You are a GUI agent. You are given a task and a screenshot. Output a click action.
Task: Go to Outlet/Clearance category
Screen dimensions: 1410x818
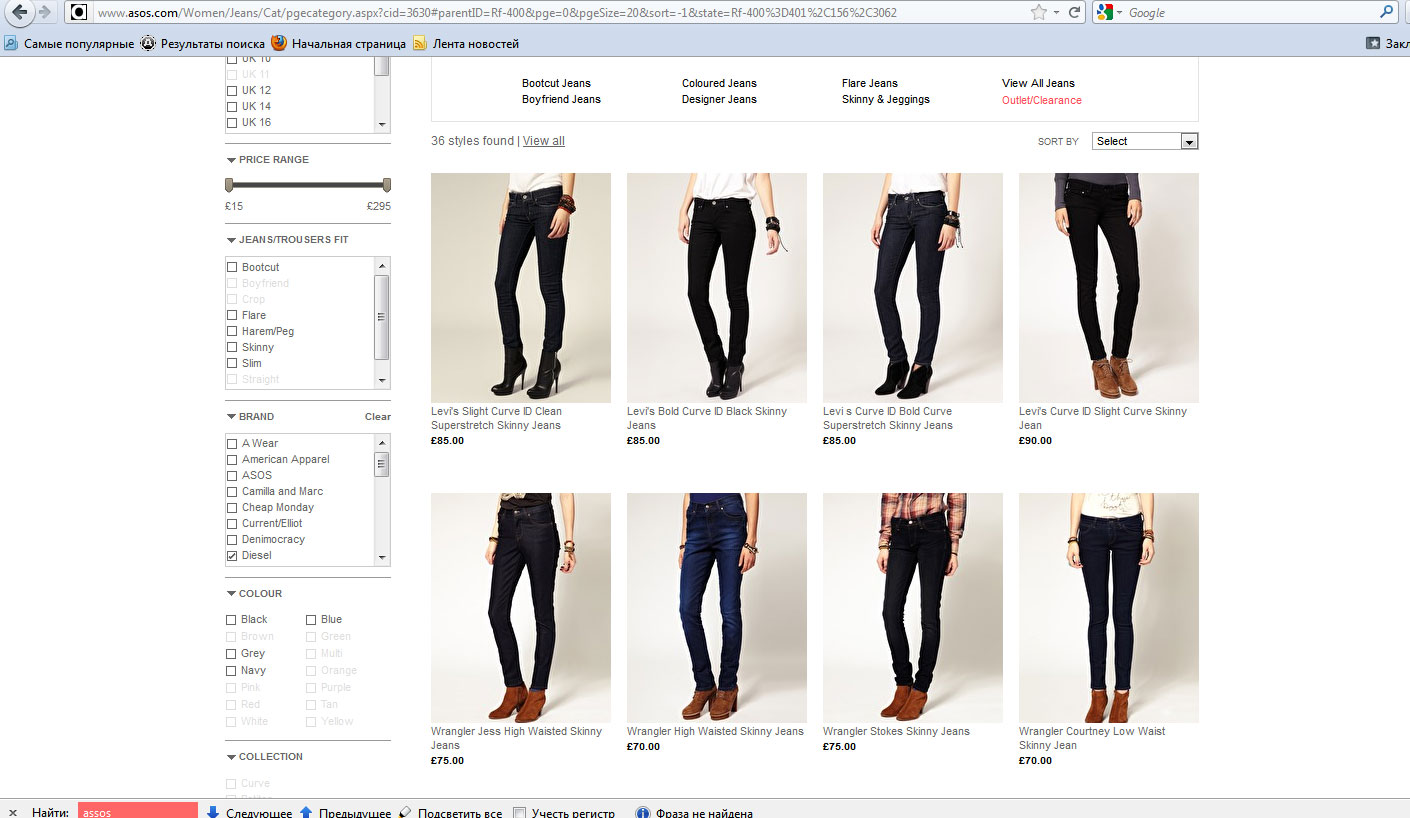coord(1041,100)
